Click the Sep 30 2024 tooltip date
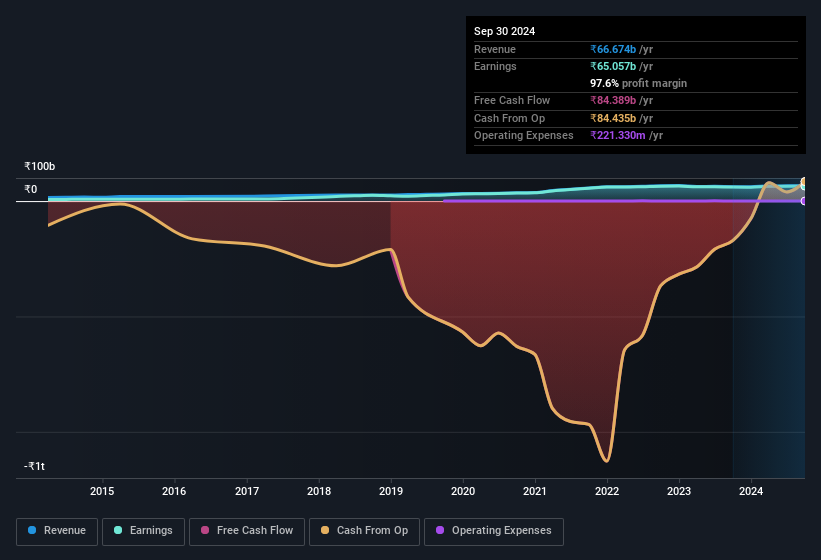Screen dimensions: 821x560 pyautogui.click(x=504, y=31)
